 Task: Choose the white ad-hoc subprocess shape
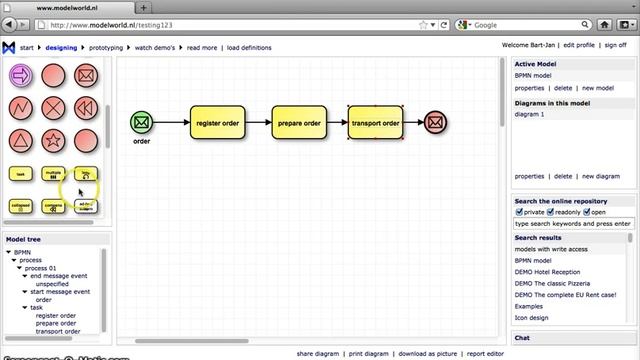86,207
